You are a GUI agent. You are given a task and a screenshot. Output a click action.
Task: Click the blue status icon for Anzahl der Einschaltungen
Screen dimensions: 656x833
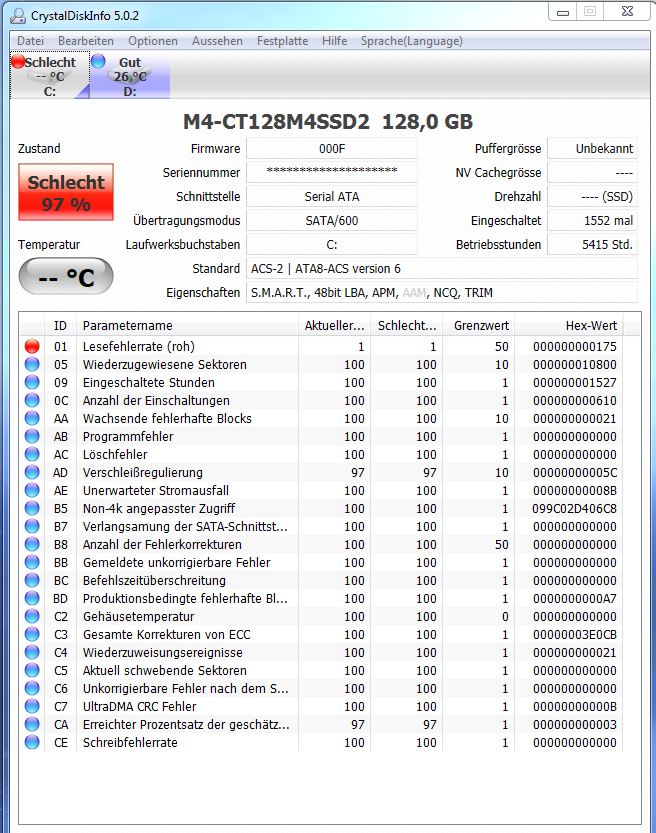point(32,401)
